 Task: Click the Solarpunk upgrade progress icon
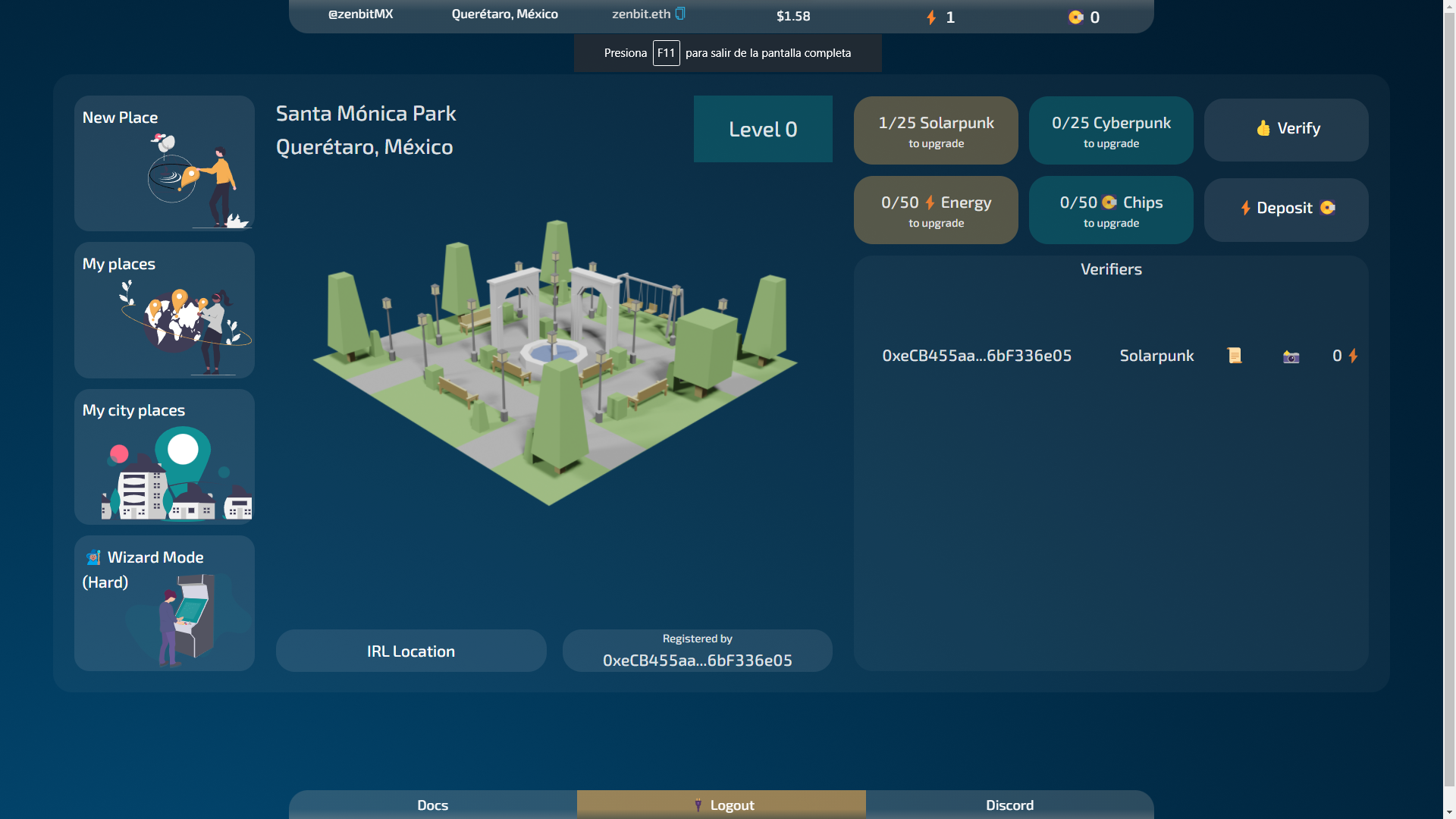click(x=935, y=129)
